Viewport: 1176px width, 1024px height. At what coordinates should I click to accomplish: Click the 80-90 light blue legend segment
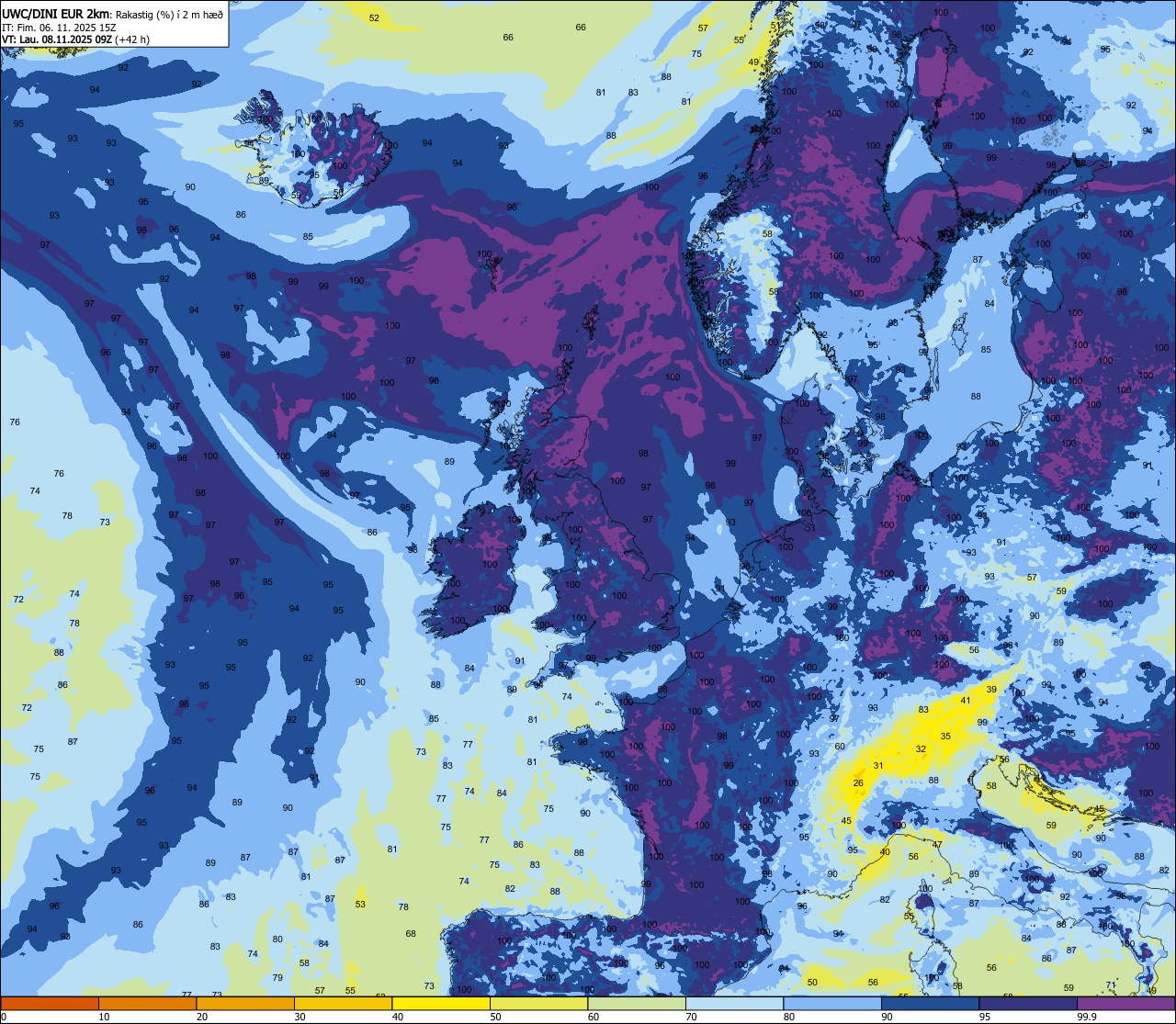click(832, 1003)
